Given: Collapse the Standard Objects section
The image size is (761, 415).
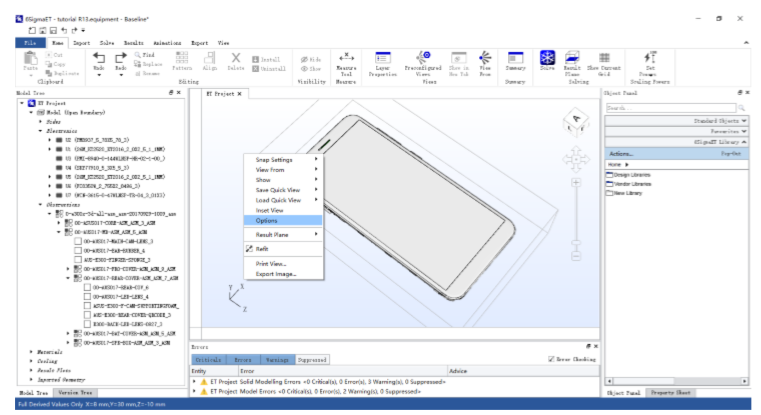Looking at the screenshot, I should [744, 120].
